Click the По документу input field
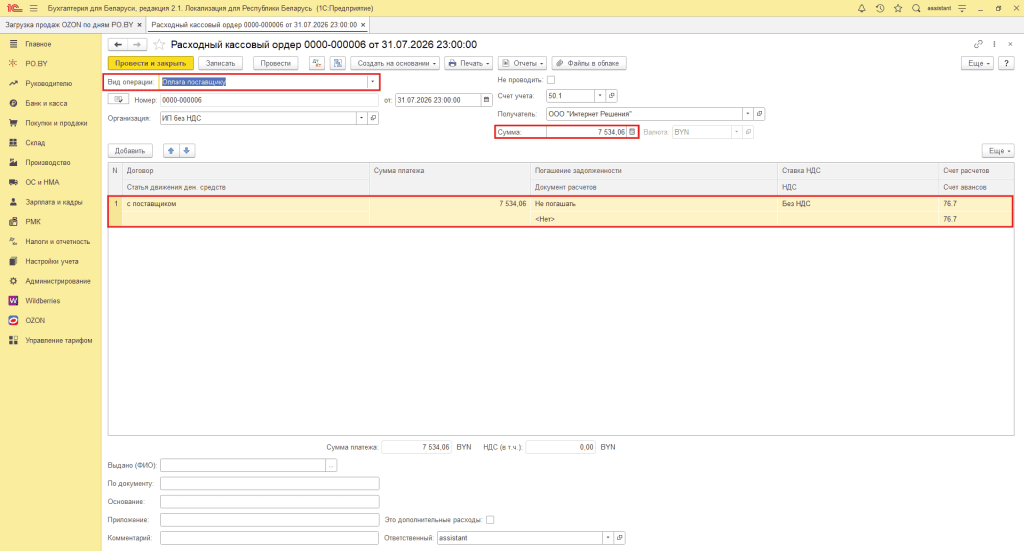Viewport: 1024px width, 551px height. [270, 484]
